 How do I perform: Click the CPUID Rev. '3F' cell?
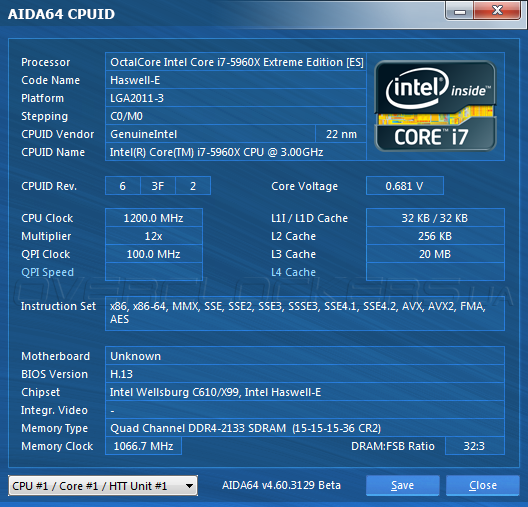[x=158, y=186]
